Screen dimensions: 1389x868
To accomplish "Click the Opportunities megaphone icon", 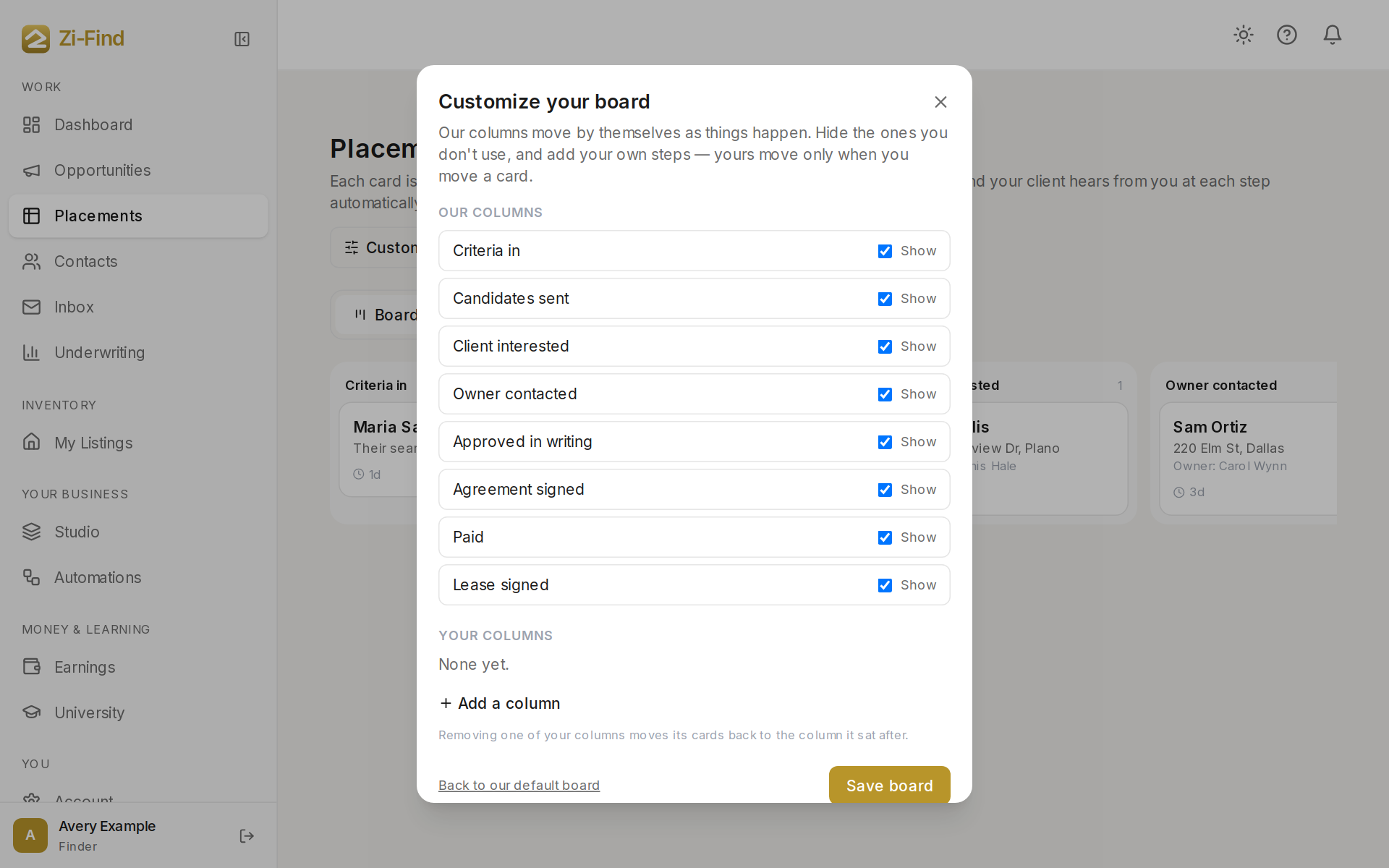I will coord(31,171).
